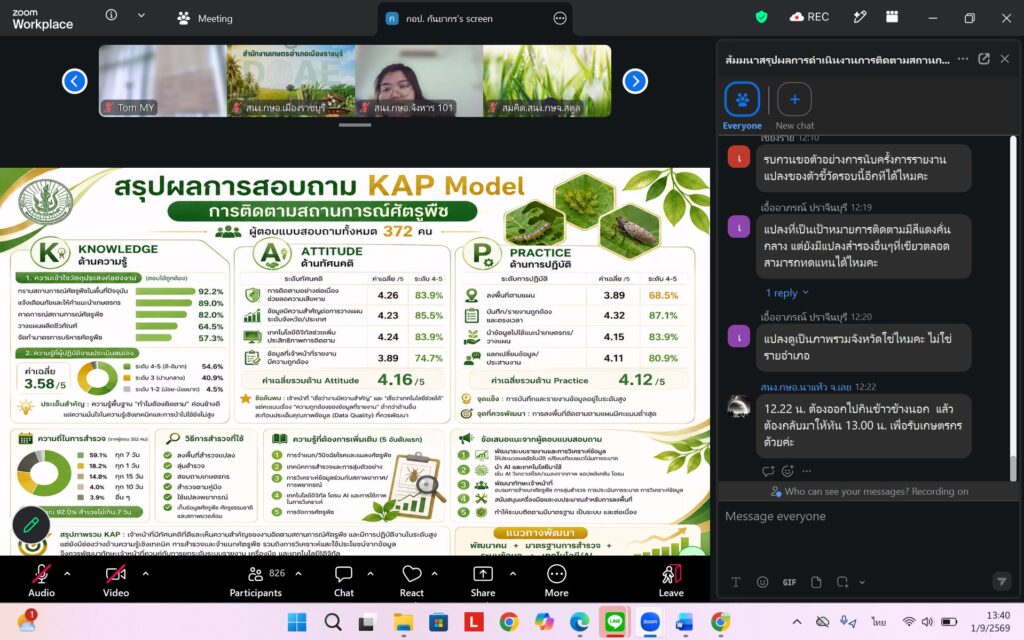Open the Chat panel from toolbar
This screenshot has width=1024, height=640.
coord(344,581)
